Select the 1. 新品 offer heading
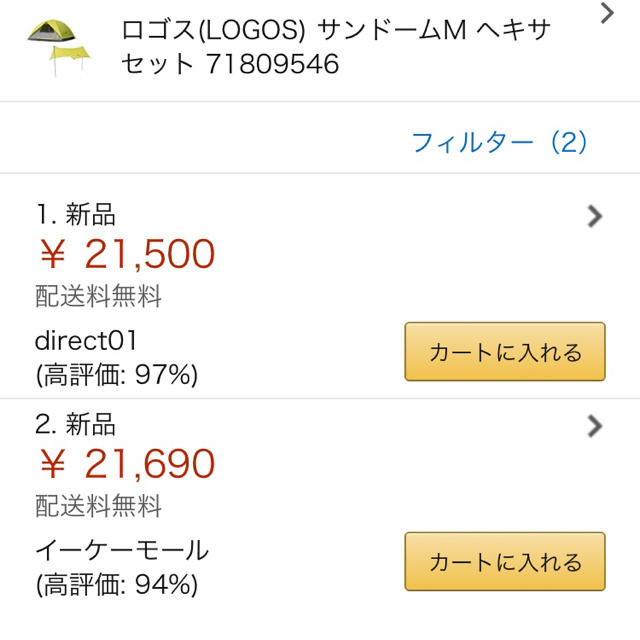 (x=76, y=214)
